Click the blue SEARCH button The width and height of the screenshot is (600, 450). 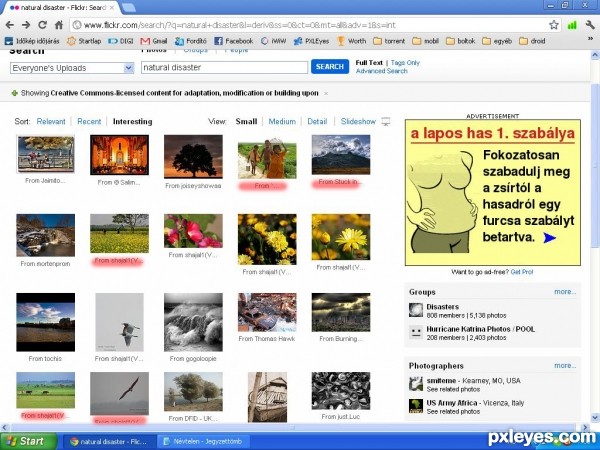(330, 67)
